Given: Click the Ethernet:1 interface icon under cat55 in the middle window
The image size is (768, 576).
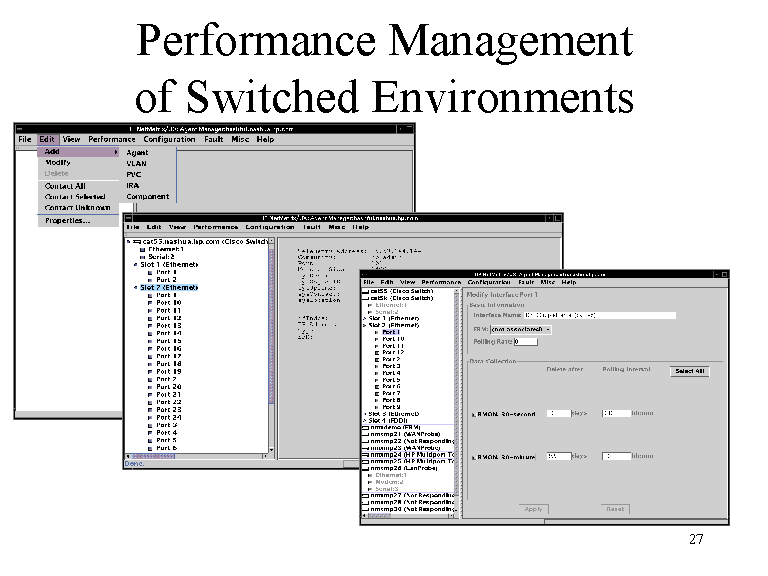Looking at the screenshot, I should [x=142, y=250].
